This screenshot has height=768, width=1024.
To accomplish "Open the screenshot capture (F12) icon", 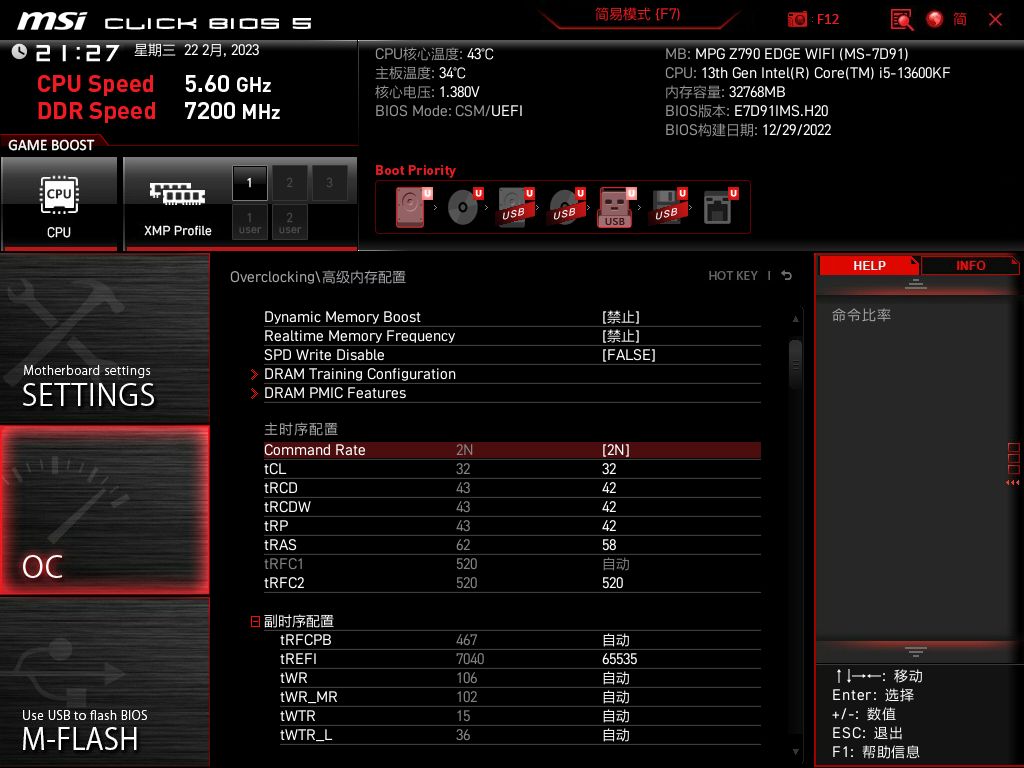I will [799, 19].
